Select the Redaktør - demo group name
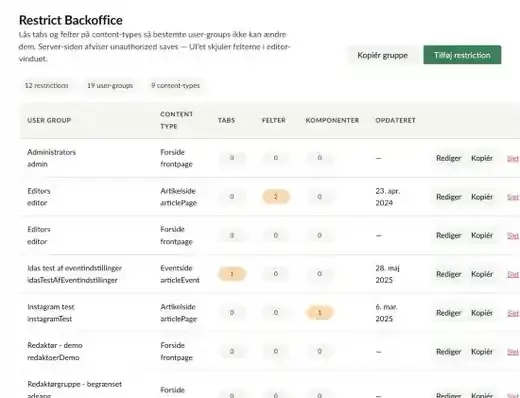Viewport: 520px width, 398px height. [x=55, y=345]
